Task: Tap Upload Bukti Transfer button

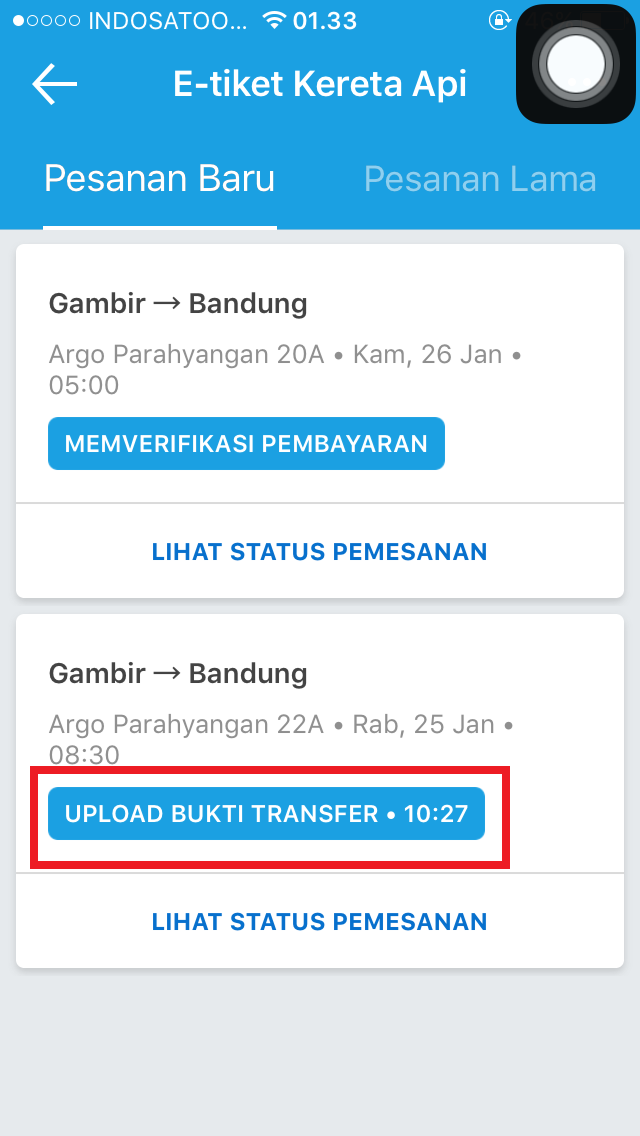Action: pos(267,814)
